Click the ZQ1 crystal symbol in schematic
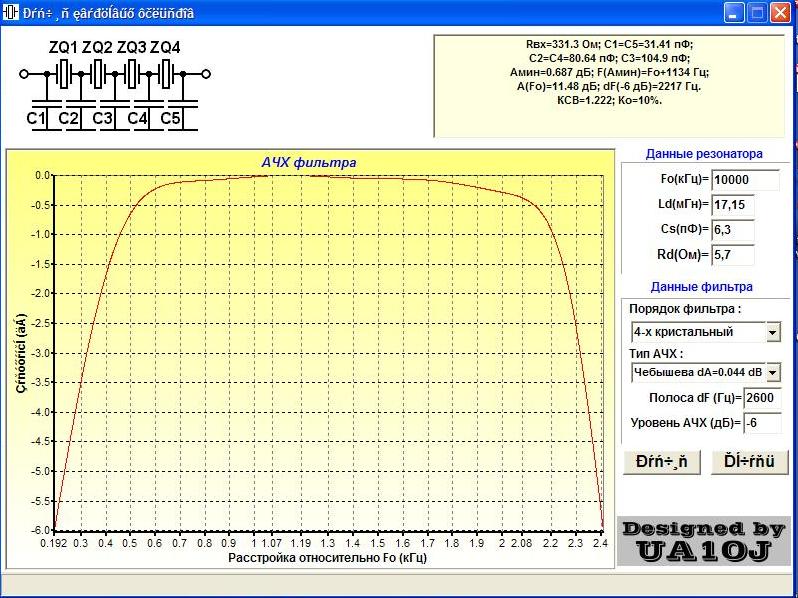Screen dimensions: 798x598 (63, 74)
